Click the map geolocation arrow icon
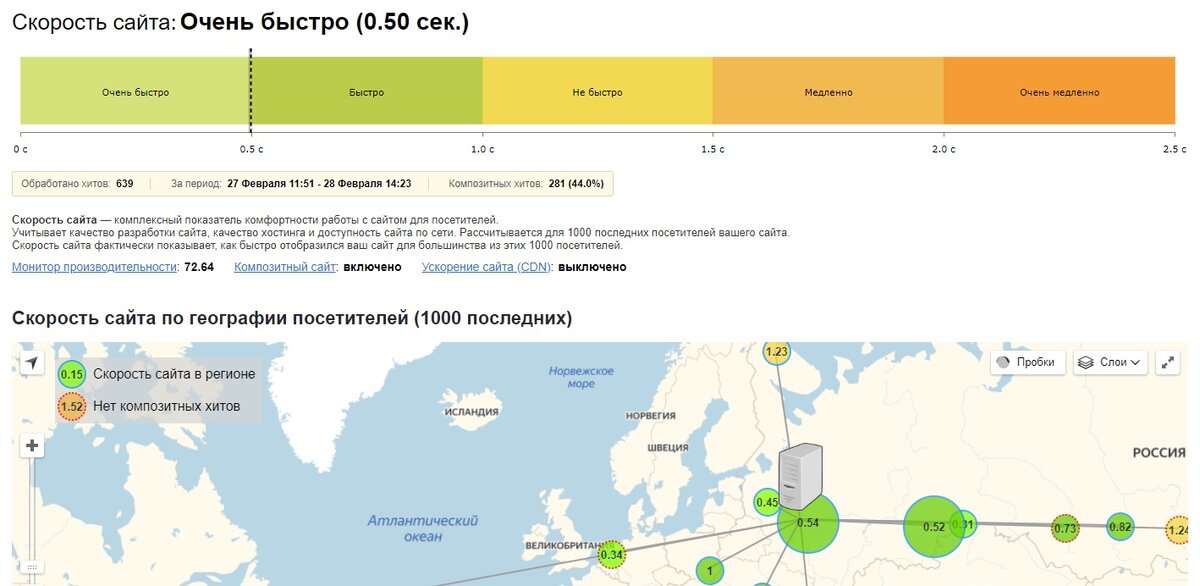Image resolution: width=1200 pixels, height=586 pixels. [32, 363]
